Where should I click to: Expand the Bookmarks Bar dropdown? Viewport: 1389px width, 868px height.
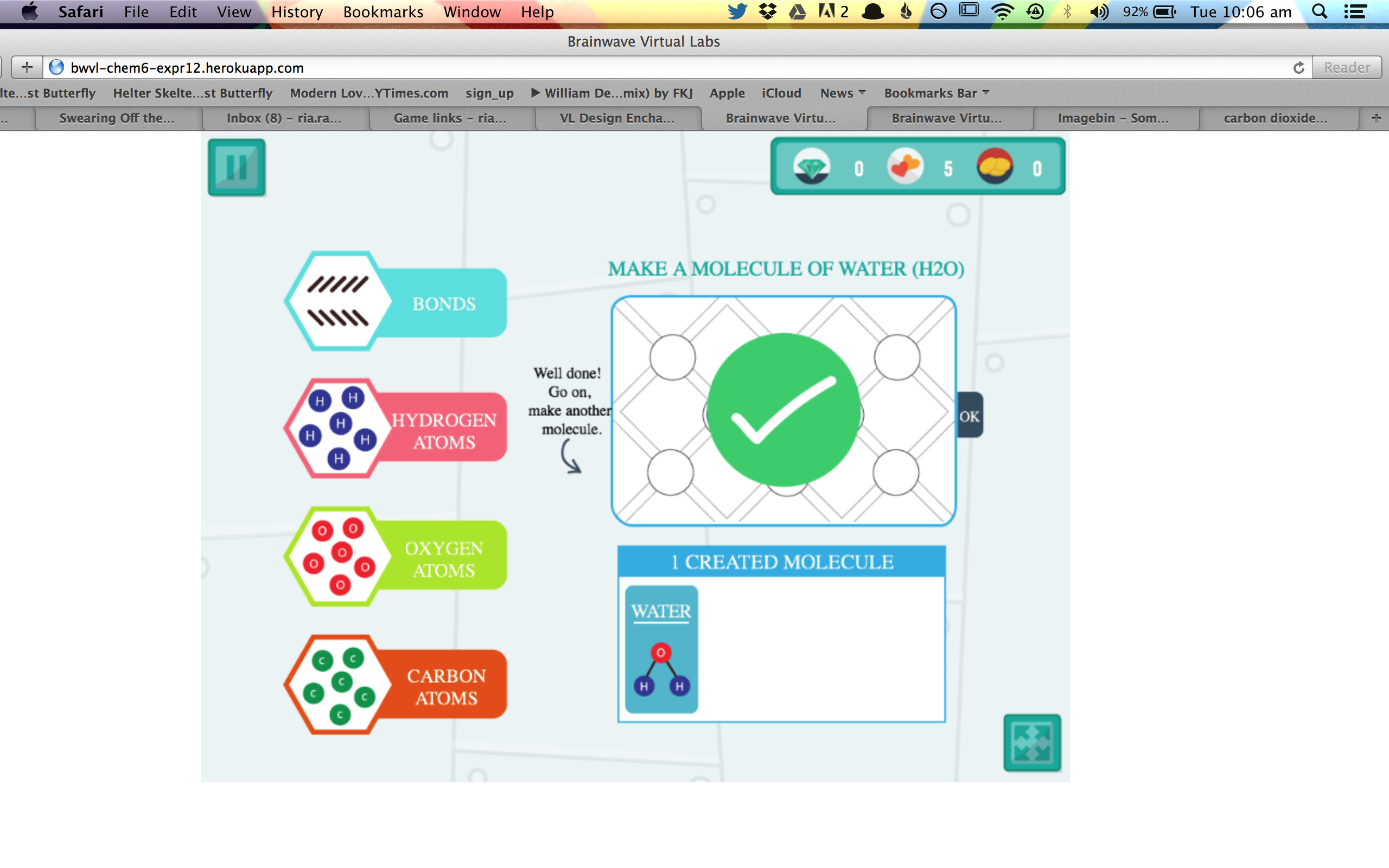point(936,93)
